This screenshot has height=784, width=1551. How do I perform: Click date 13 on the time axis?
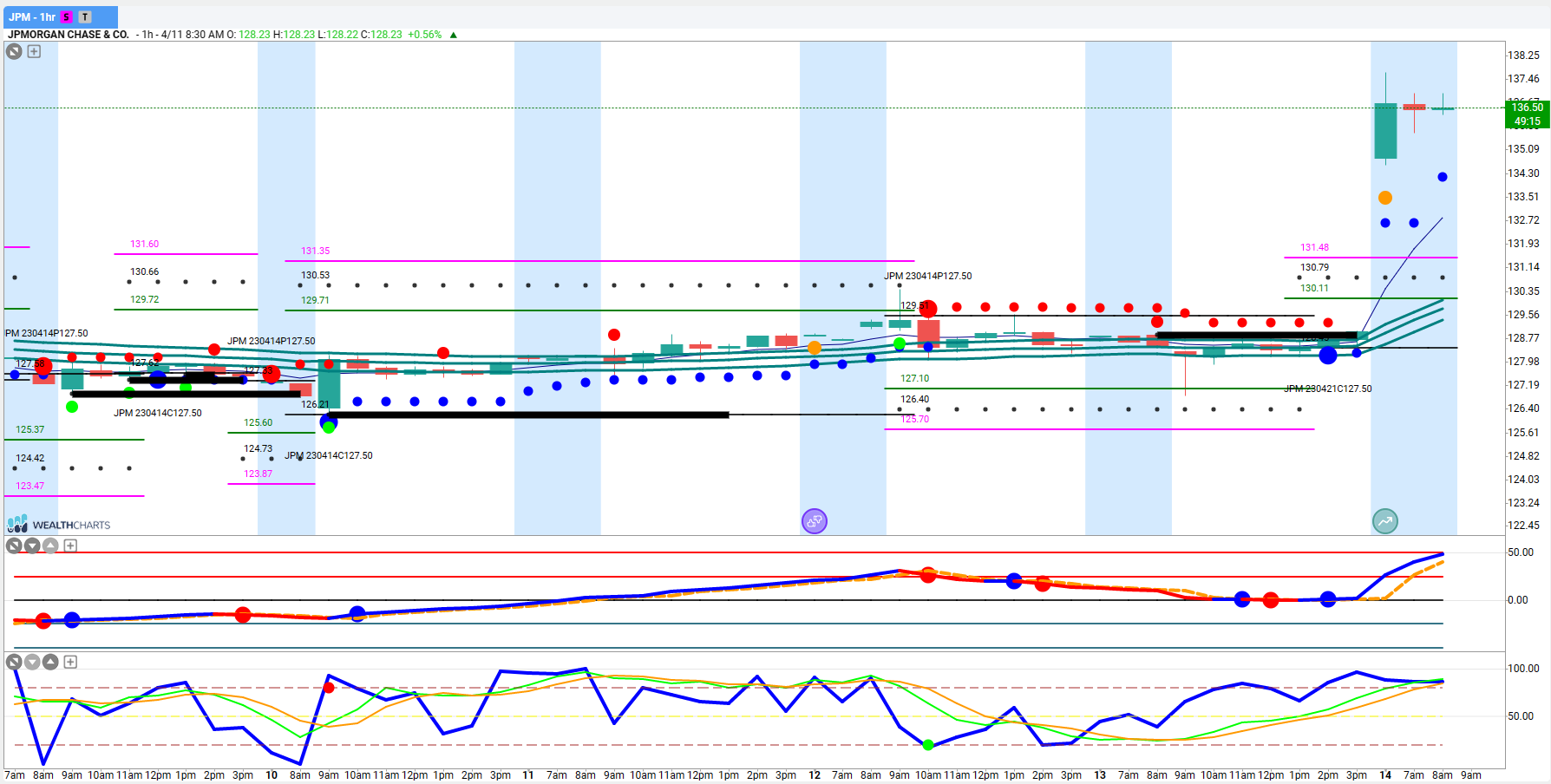[1100, 775]
